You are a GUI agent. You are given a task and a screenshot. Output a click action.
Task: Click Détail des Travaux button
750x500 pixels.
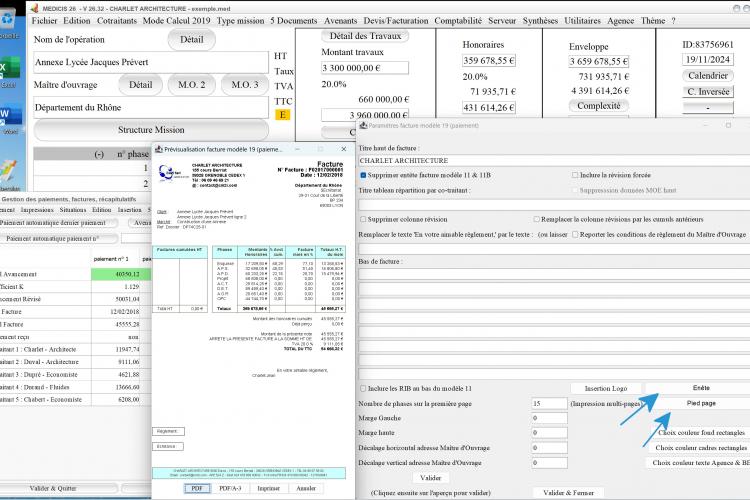pos(365,36)
